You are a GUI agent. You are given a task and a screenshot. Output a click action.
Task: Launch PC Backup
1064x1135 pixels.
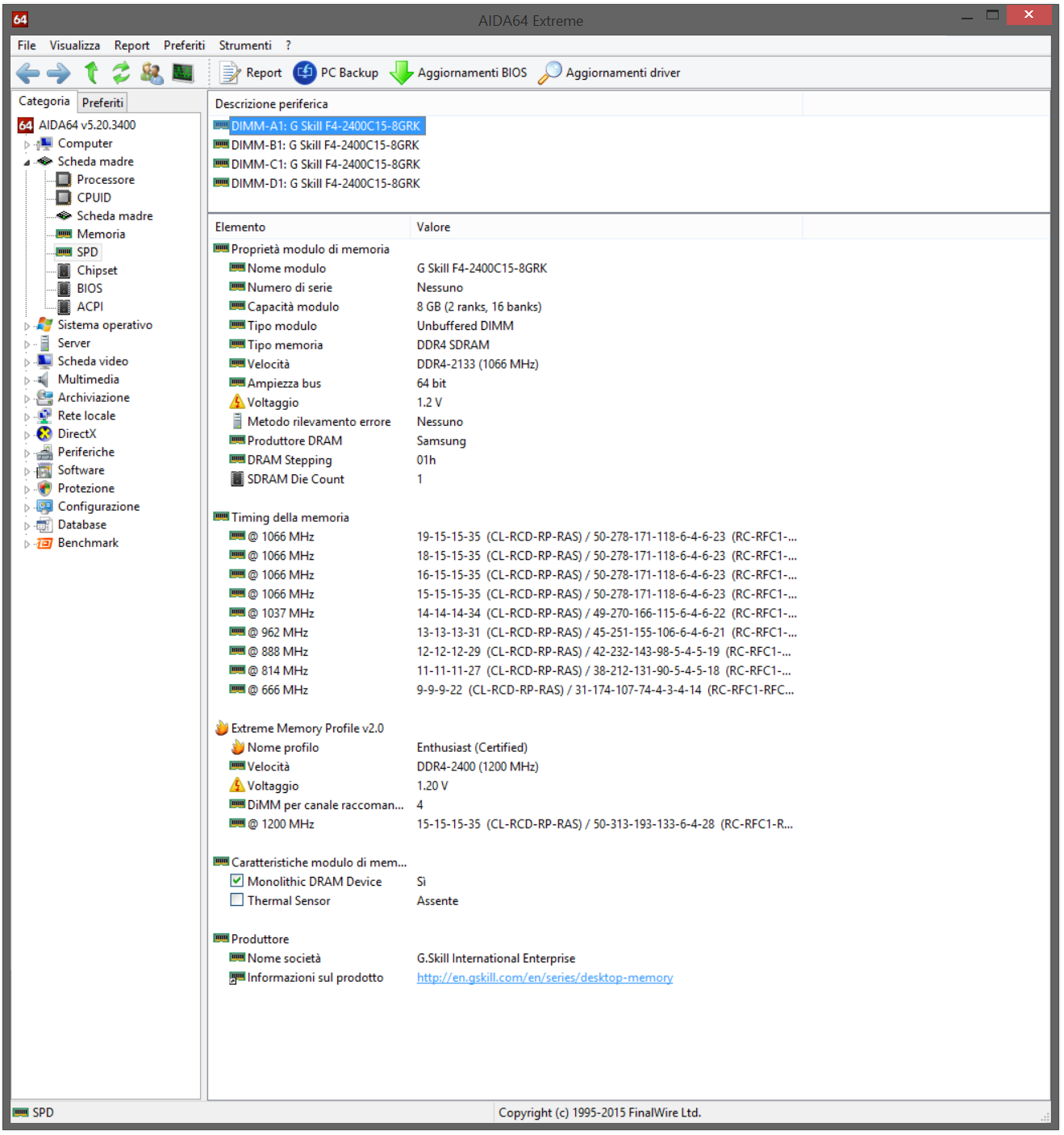(336, 73)
